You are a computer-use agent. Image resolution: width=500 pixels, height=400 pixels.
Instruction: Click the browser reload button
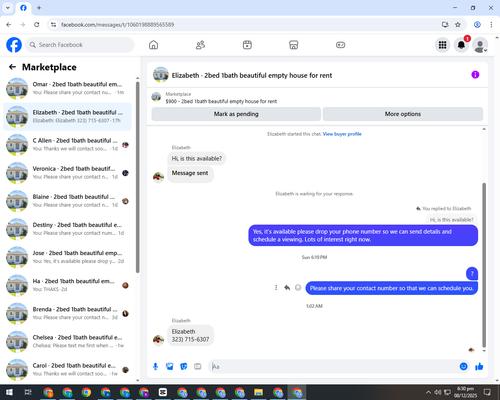[37, 25]
